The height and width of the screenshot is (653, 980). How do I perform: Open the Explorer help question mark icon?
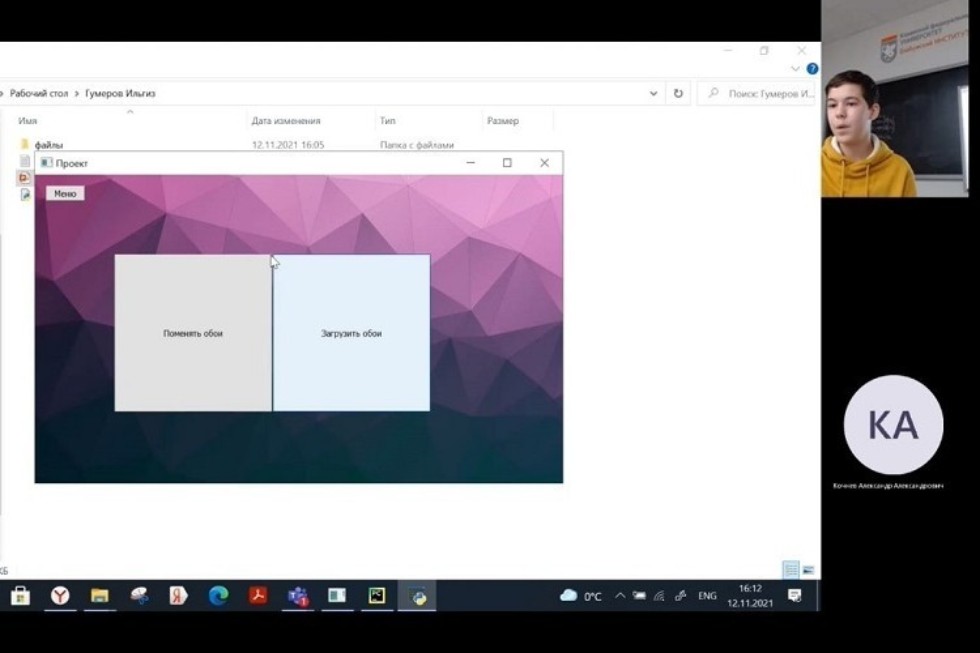(x=812, y=69)
